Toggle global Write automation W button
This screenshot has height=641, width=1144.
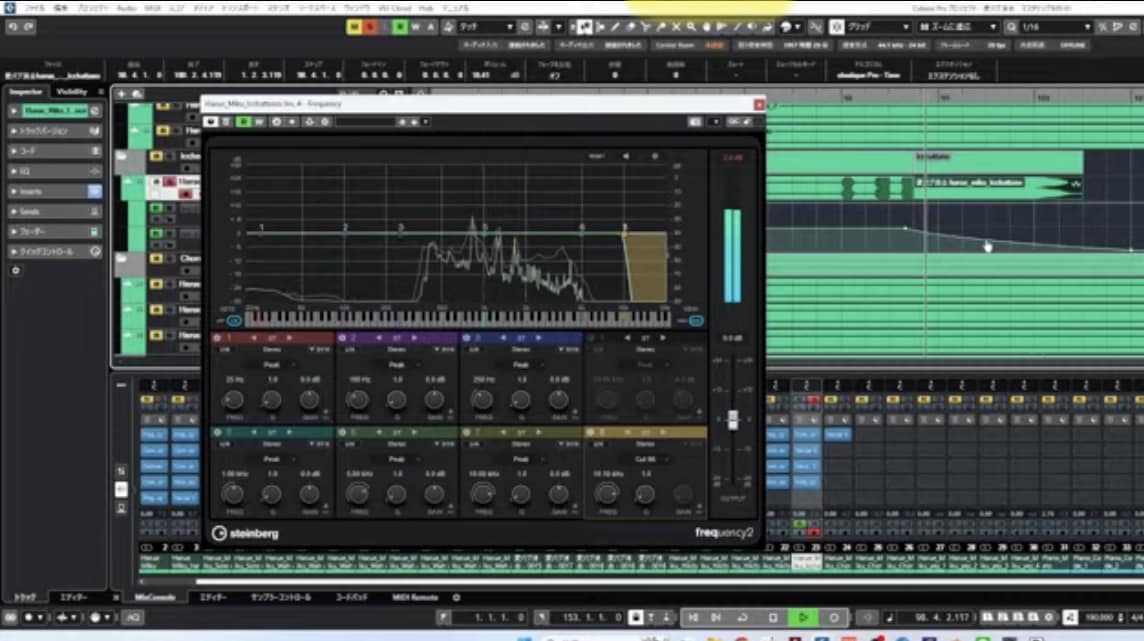[416, 27]
